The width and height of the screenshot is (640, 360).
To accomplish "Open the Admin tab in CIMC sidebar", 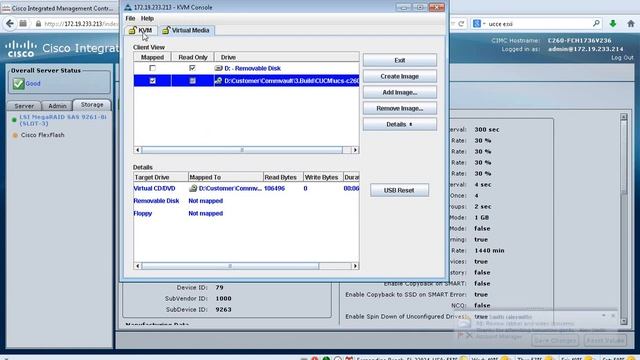I will (57, 106).
